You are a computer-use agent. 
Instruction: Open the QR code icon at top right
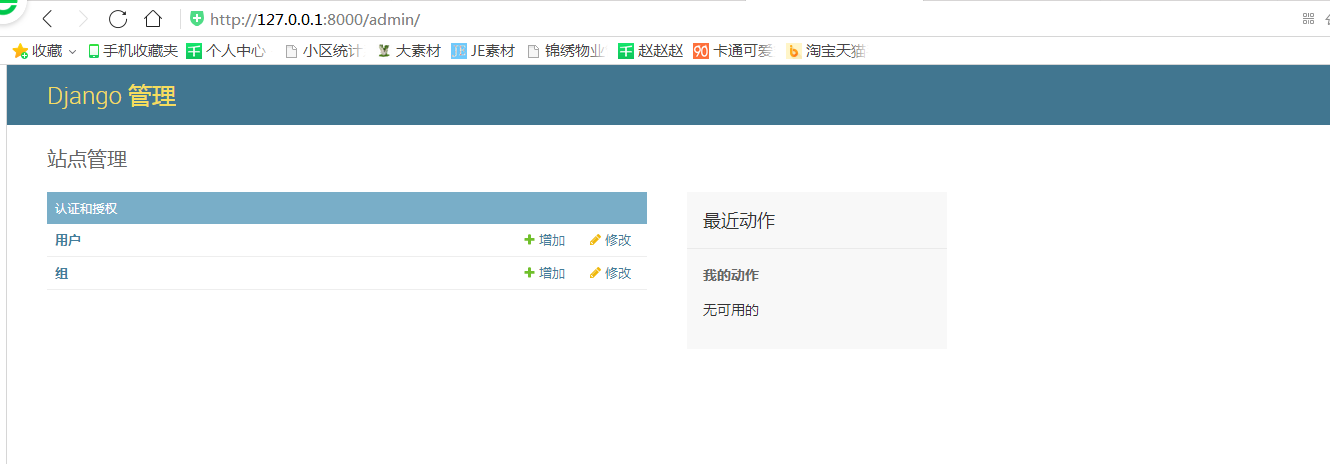click(1308, 18)
